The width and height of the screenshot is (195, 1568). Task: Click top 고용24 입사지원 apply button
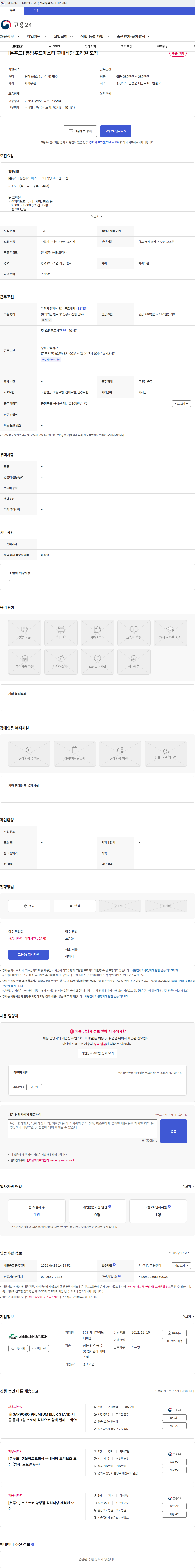[x=116, y=131]
